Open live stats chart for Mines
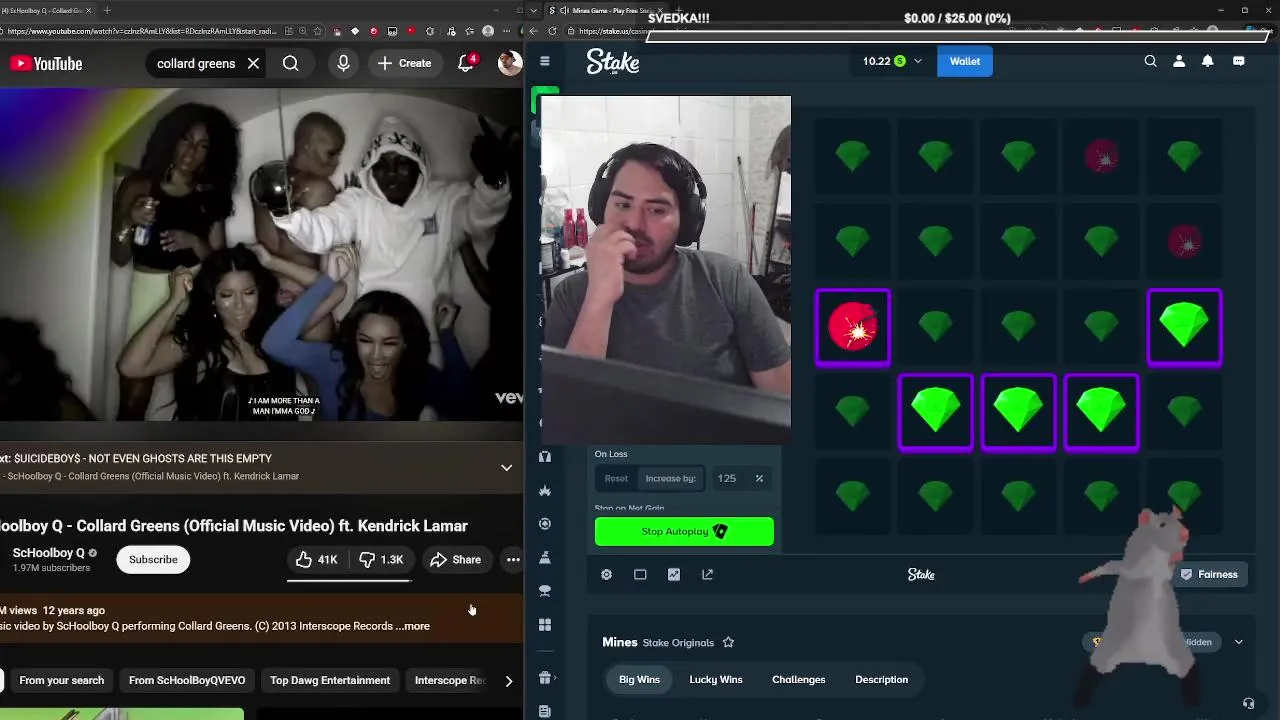Image resolution: width=1280 pixels, height=720 pixels. 674,574
